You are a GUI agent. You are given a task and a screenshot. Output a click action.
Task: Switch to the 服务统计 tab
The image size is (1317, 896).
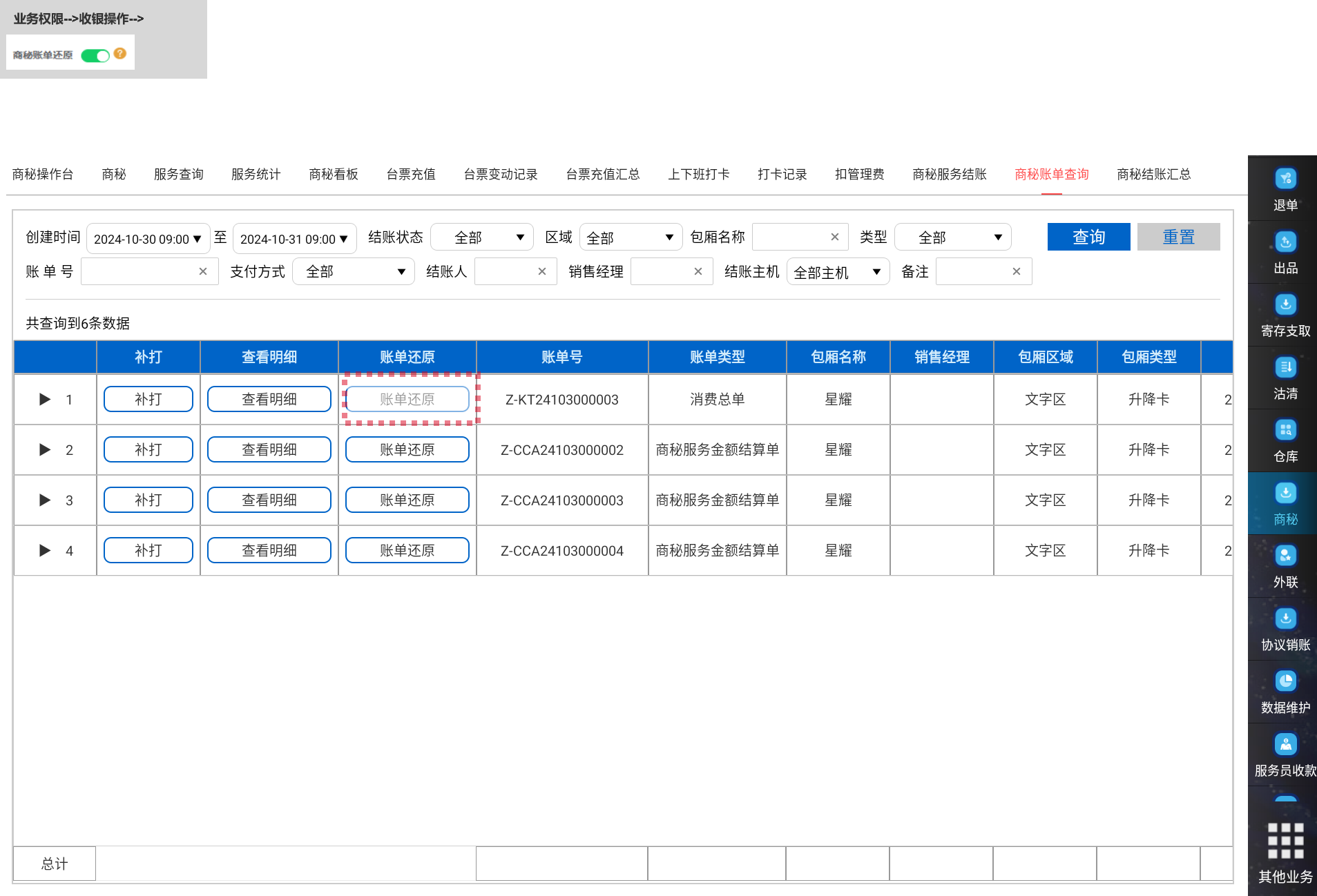256,174
